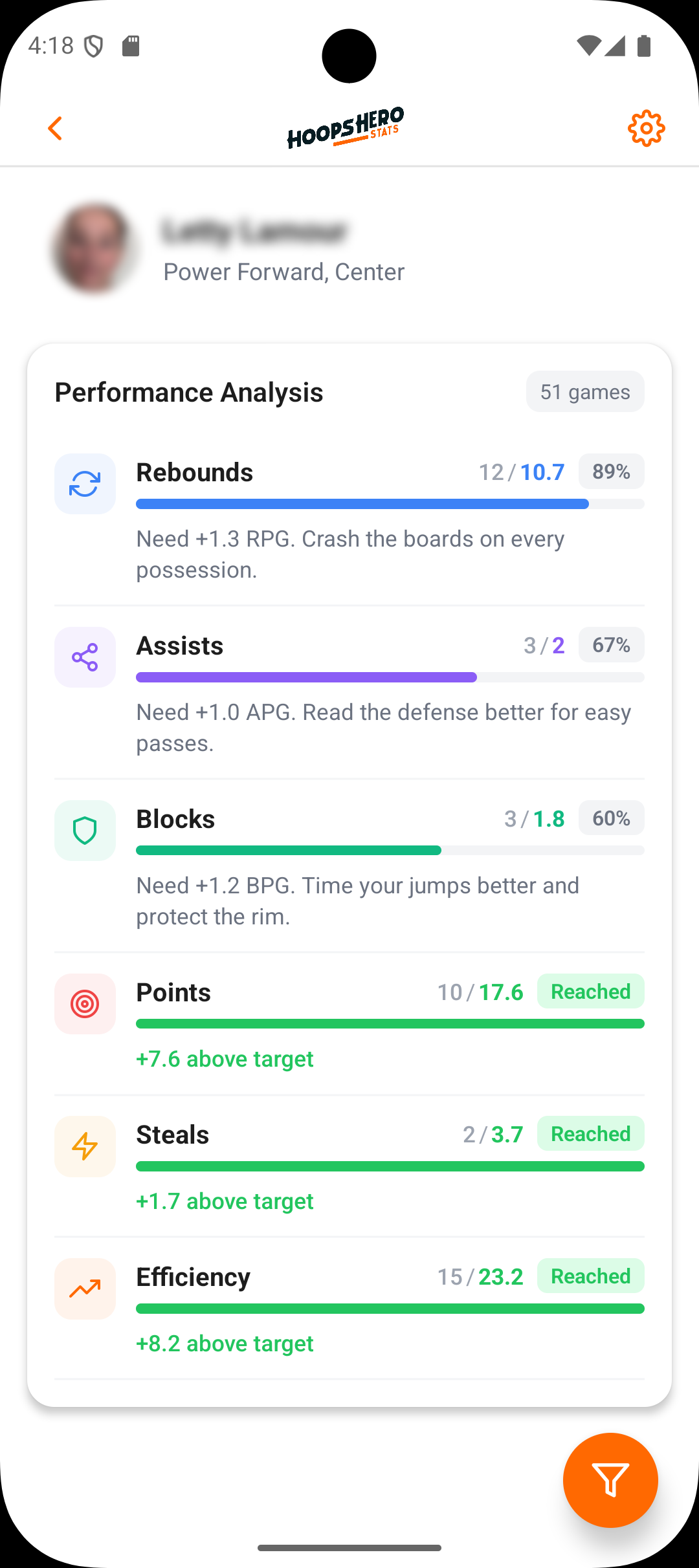Open the 51 games filter badge
This screenshot has width=699, height=1568.
pyautogui.click(x=584, y=391)
